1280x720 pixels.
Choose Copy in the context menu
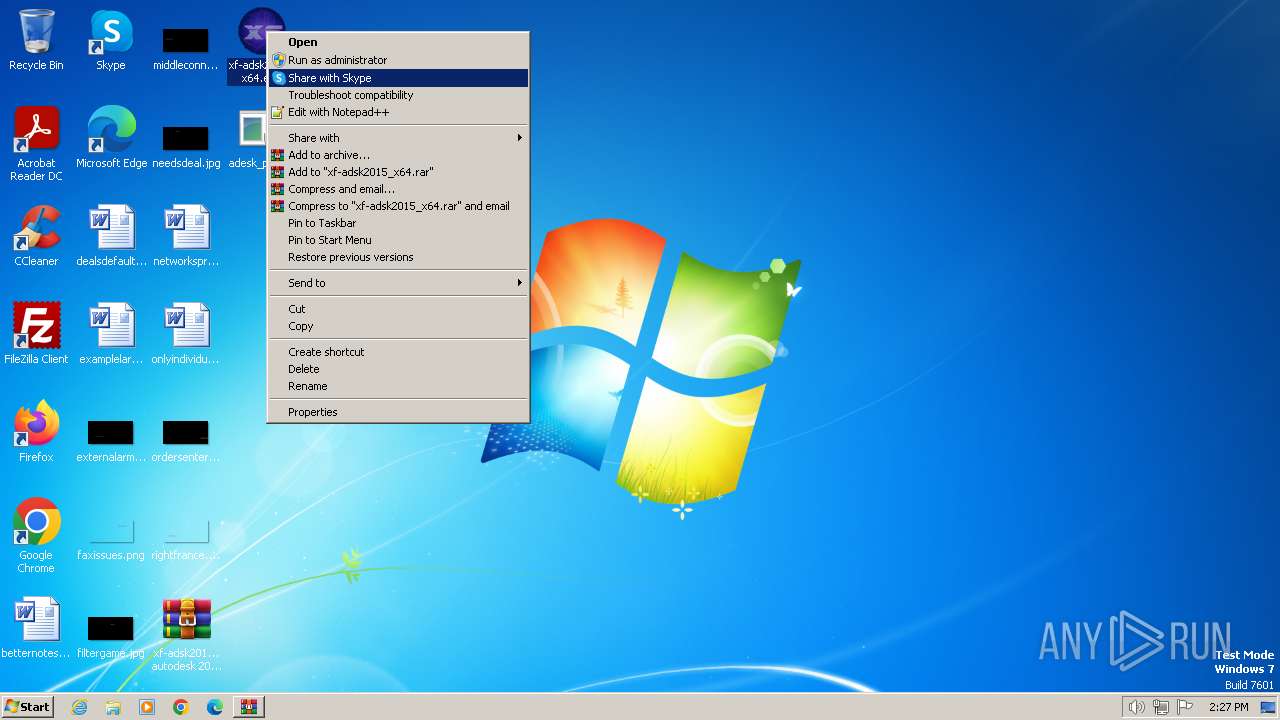[398, 326]
